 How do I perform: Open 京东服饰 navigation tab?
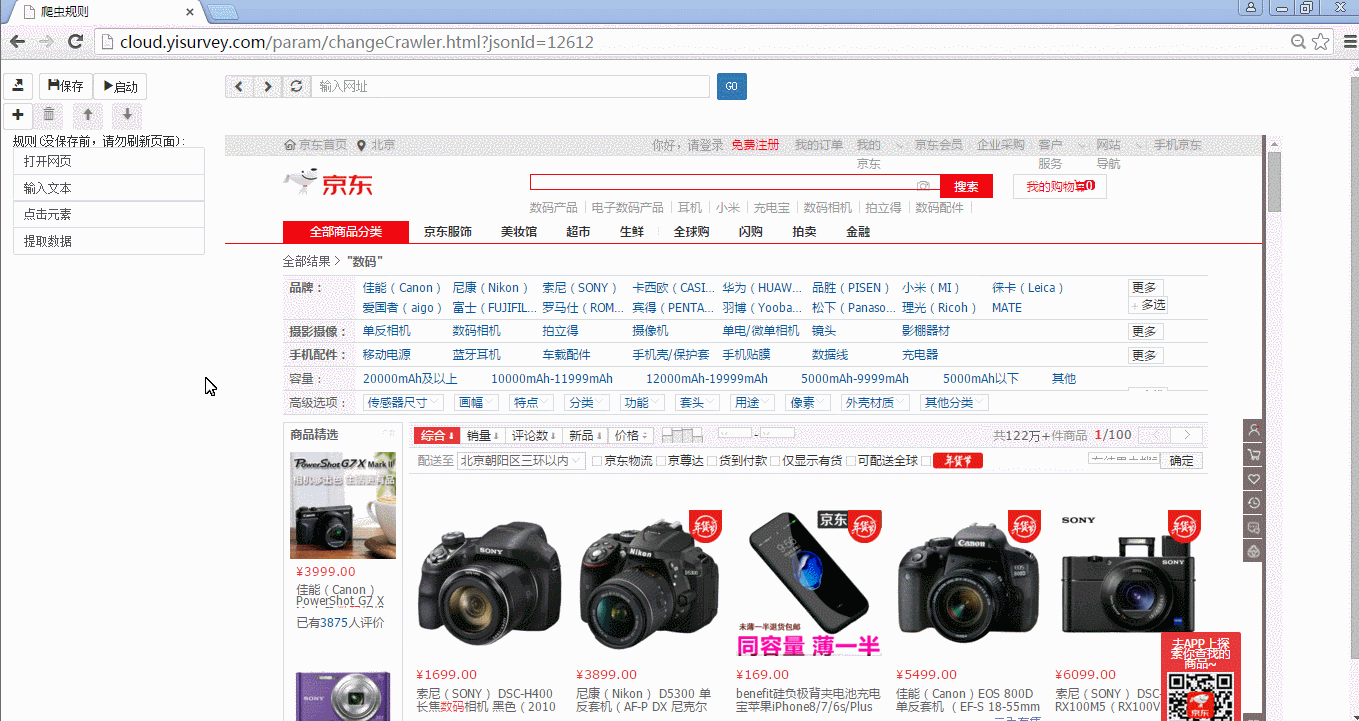[447, 231]
